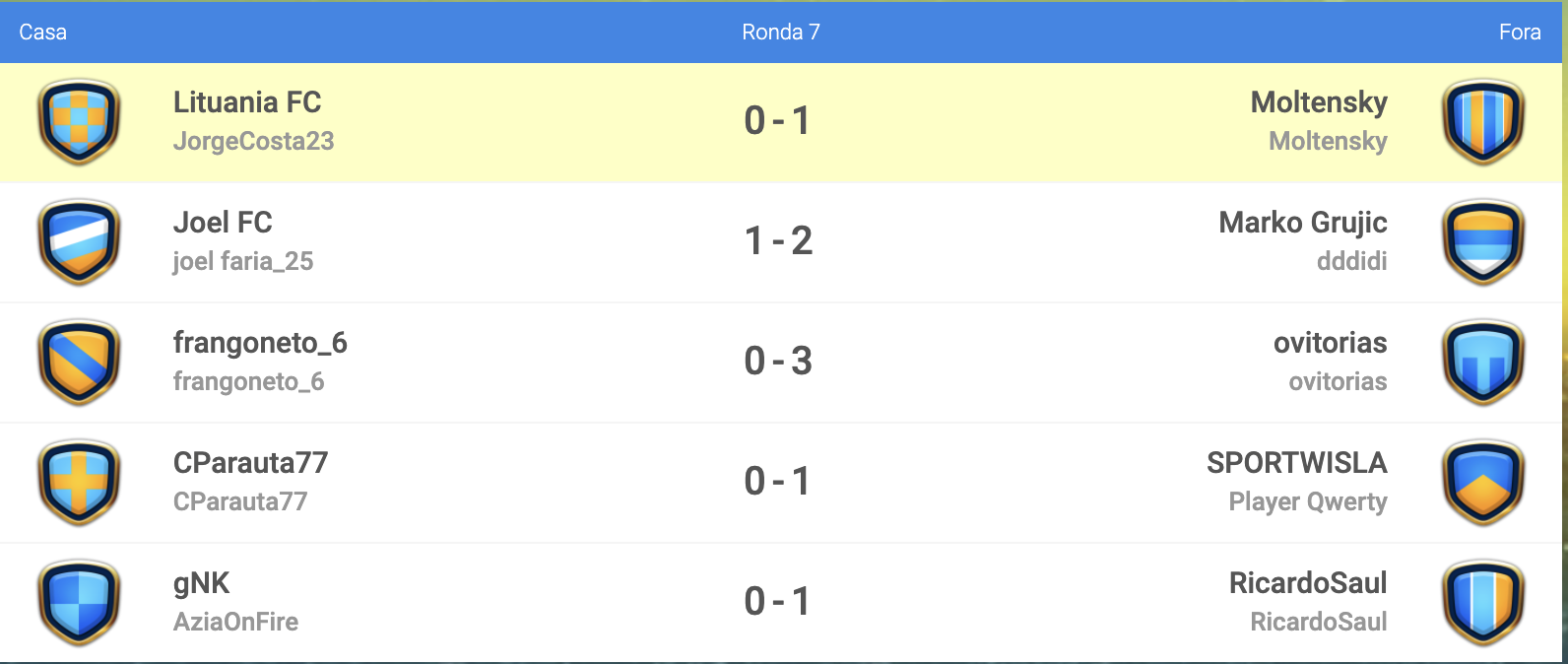
Task: Click the frangoneto_6 orange shield badge
Action: (79, 363)
